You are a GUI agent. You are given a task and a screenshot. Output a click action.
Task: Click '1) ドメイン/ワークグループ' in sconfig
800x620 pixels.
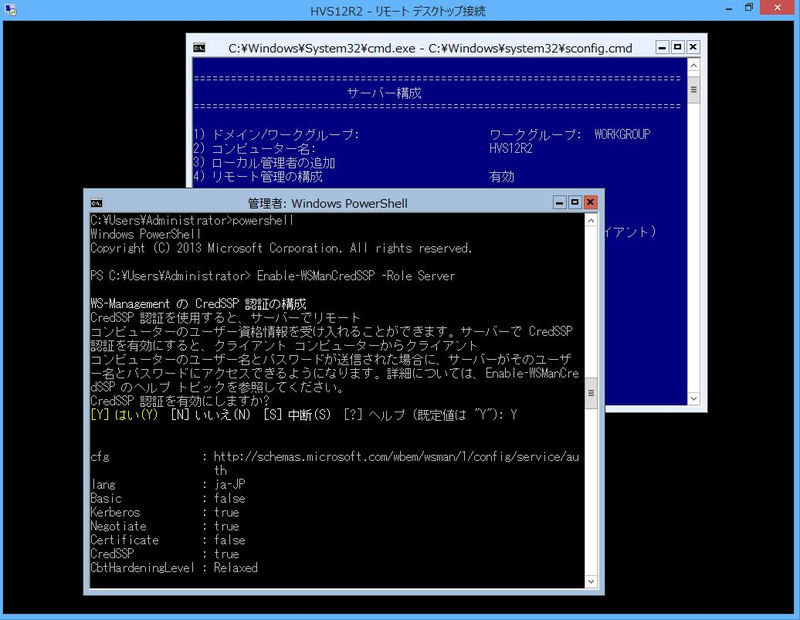pos(276,135)
